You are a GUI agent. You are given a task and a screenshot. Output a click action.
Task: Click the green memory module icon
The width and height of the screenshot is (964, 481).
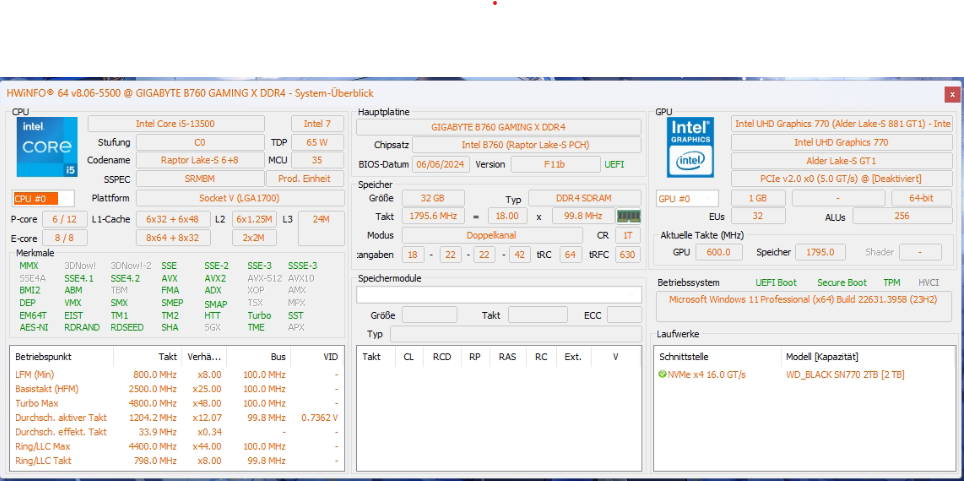[x=628, y=217]
